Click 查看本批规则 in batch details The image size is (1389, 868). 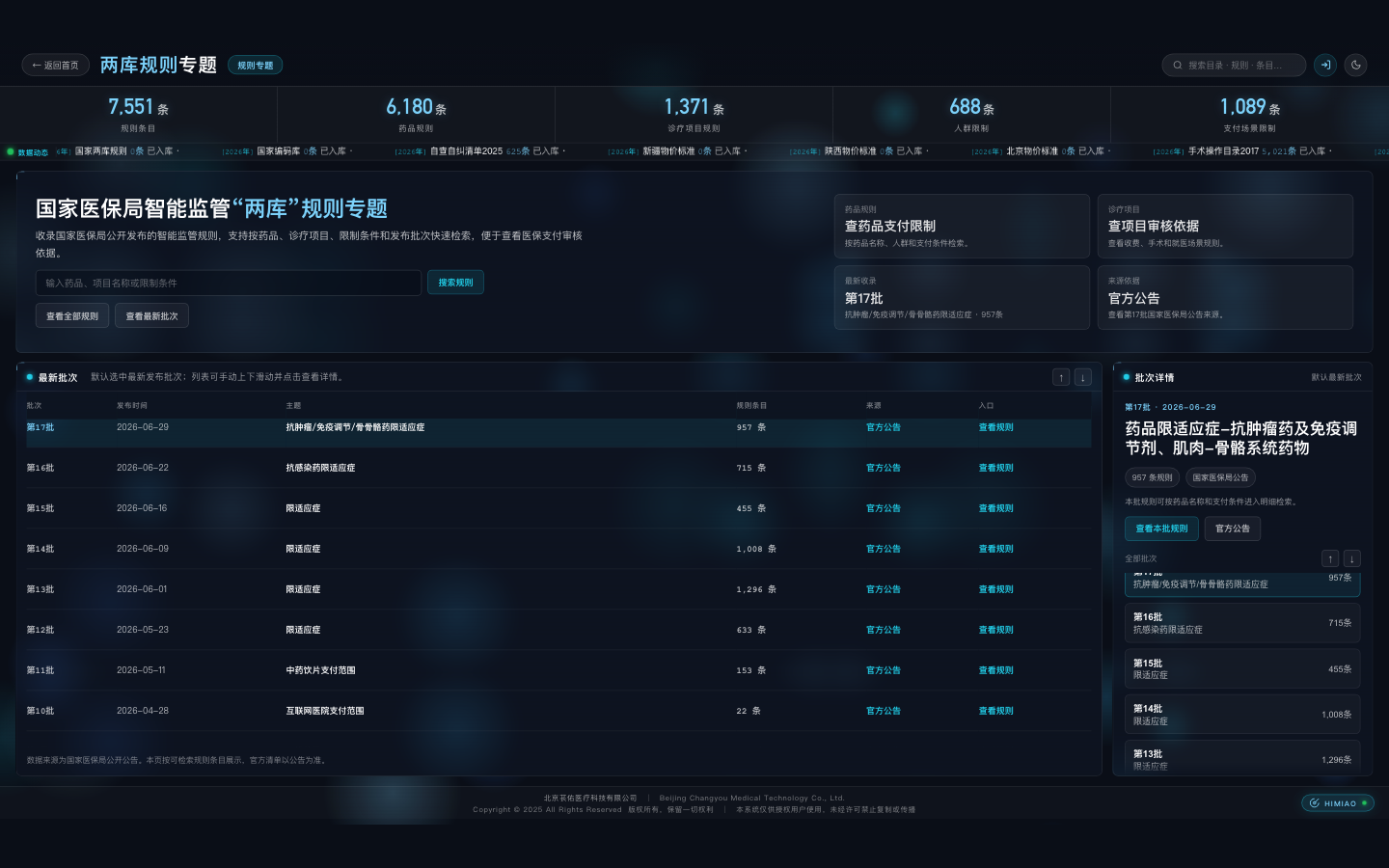pos(1161,529)
